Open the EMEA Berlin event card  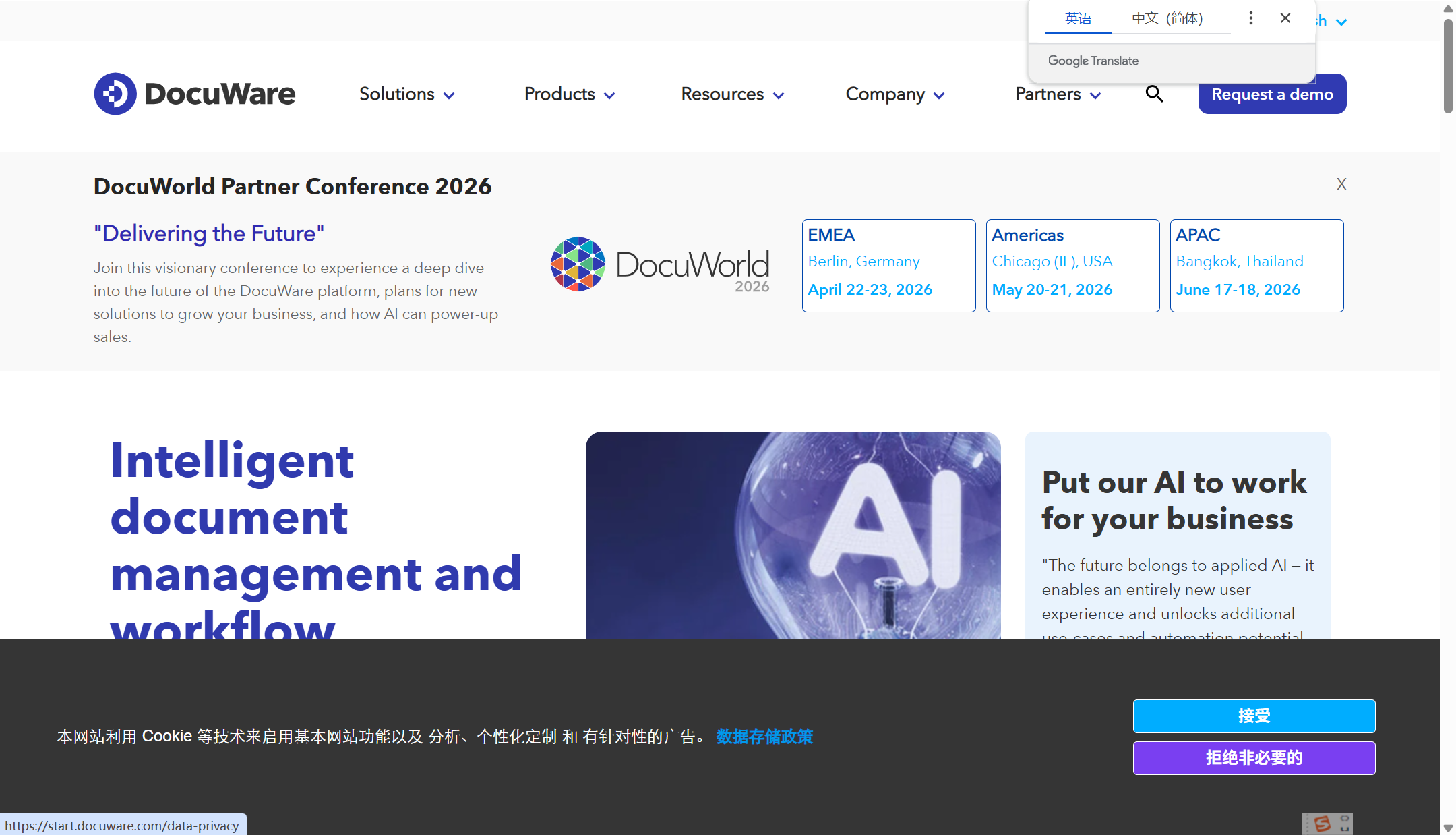[x=888, y=265]
